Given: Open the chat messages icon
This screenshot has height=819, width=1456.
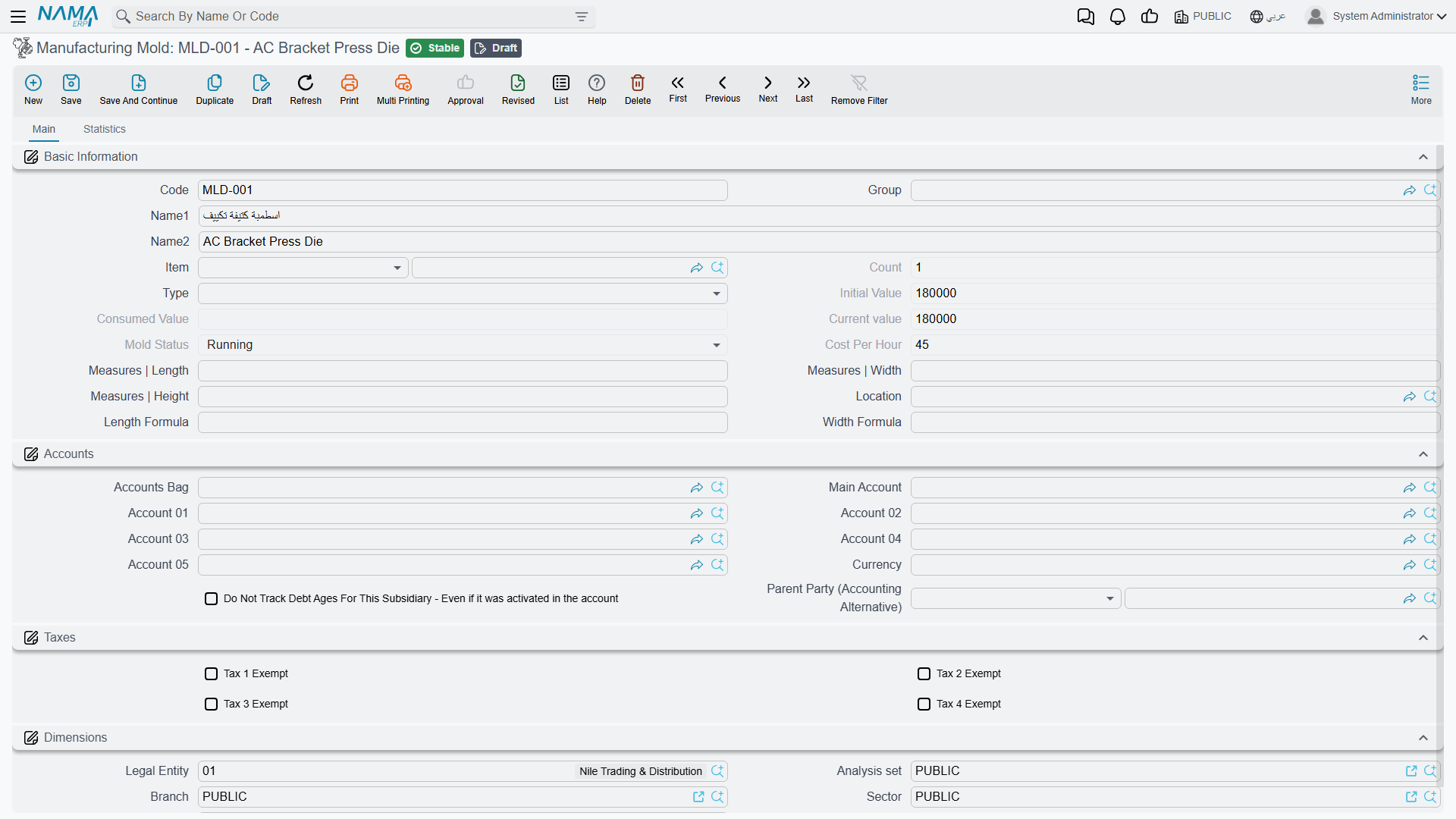Looking at the screenshot, I should pos(1086,17).
